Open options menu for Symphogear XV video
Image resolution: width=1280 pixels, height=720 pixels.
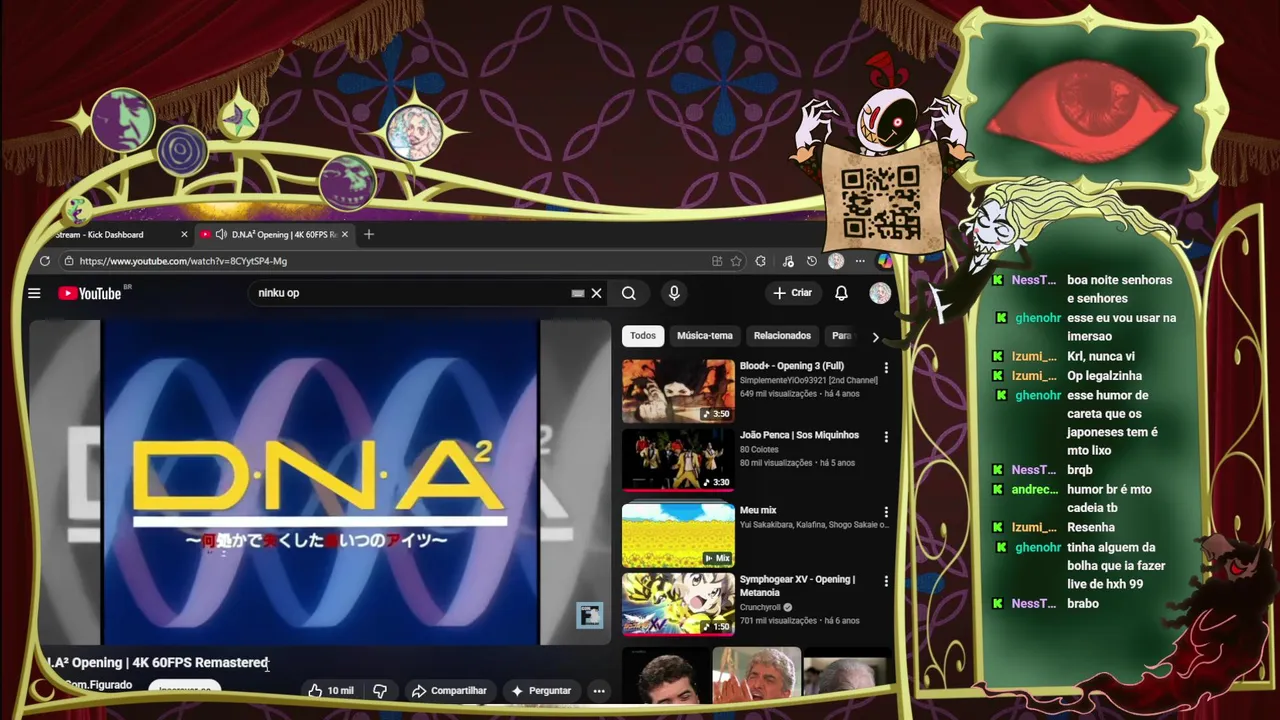pos(885,581)
